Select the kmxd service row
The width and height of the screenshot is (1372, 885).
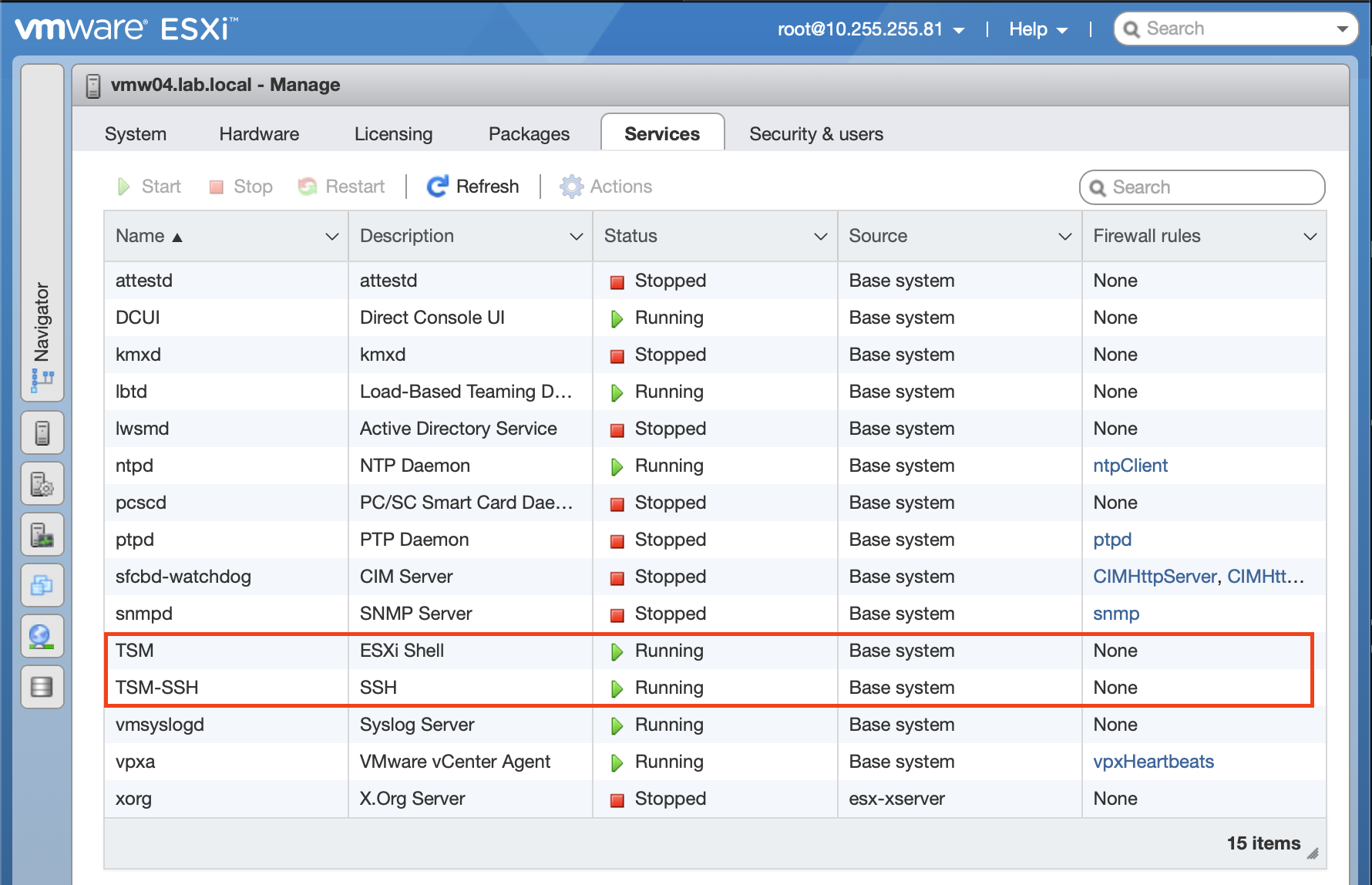(x=715, y=355)
